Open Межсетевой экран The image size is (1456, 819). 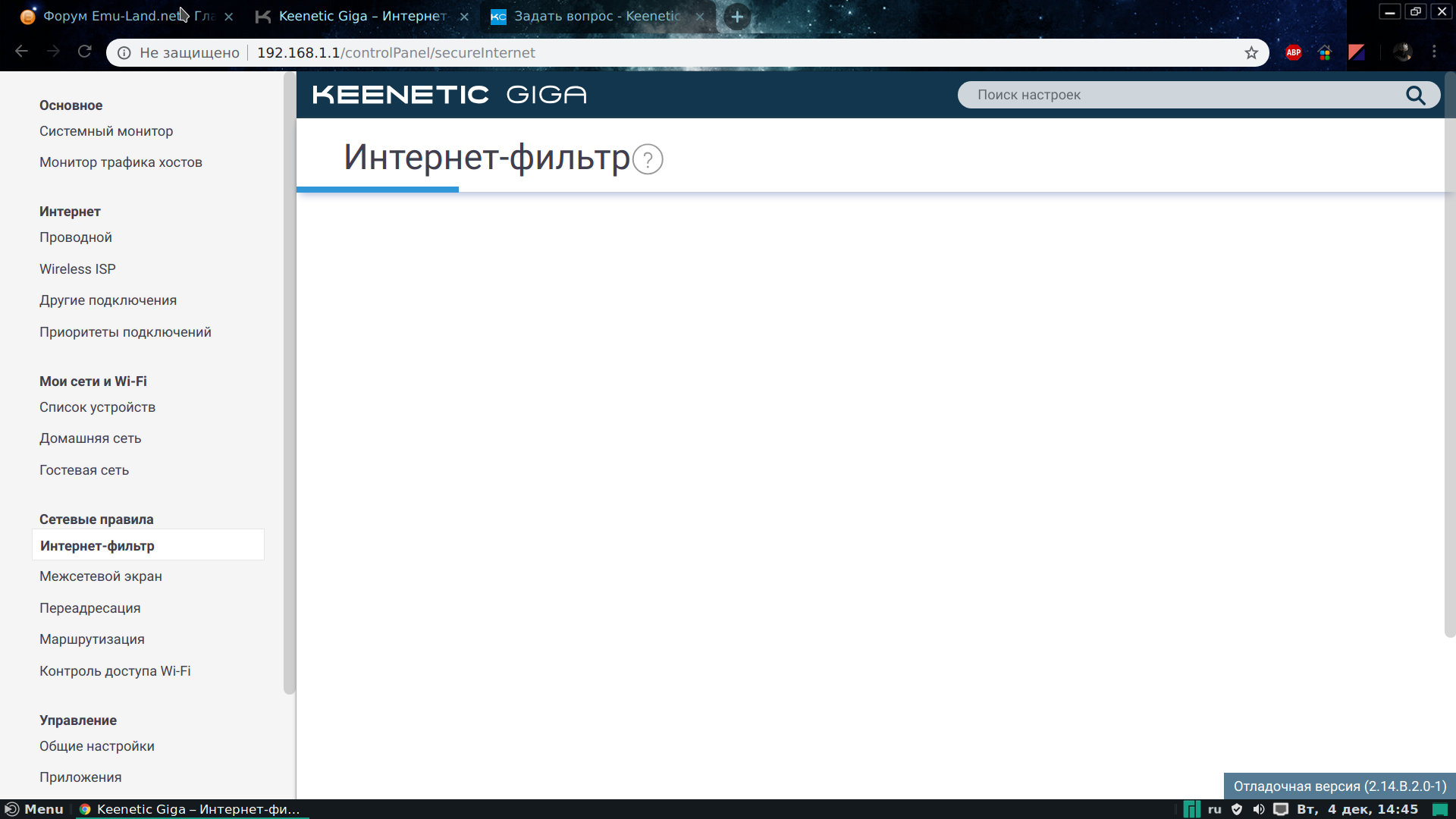coord(101,576)
